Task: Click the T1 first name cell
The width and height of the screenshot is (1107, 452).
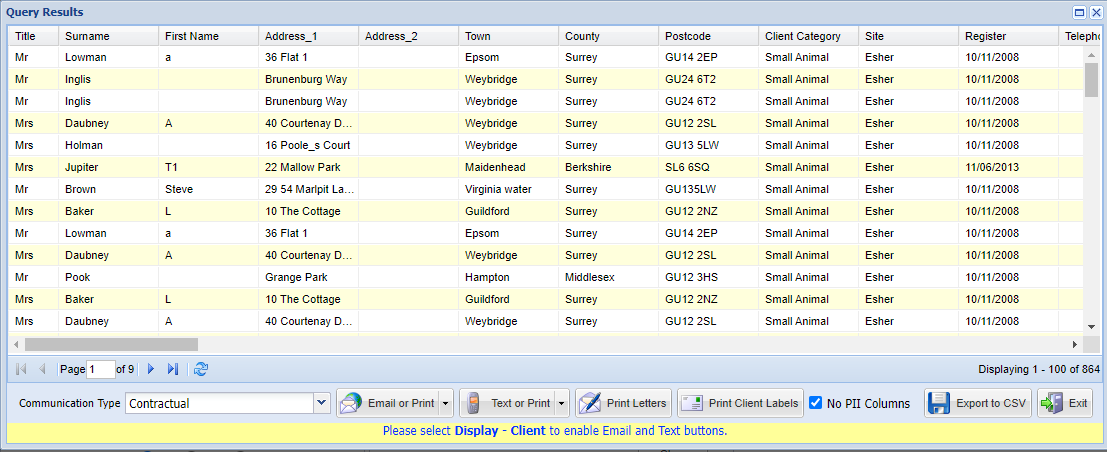Action: [208, 167]
